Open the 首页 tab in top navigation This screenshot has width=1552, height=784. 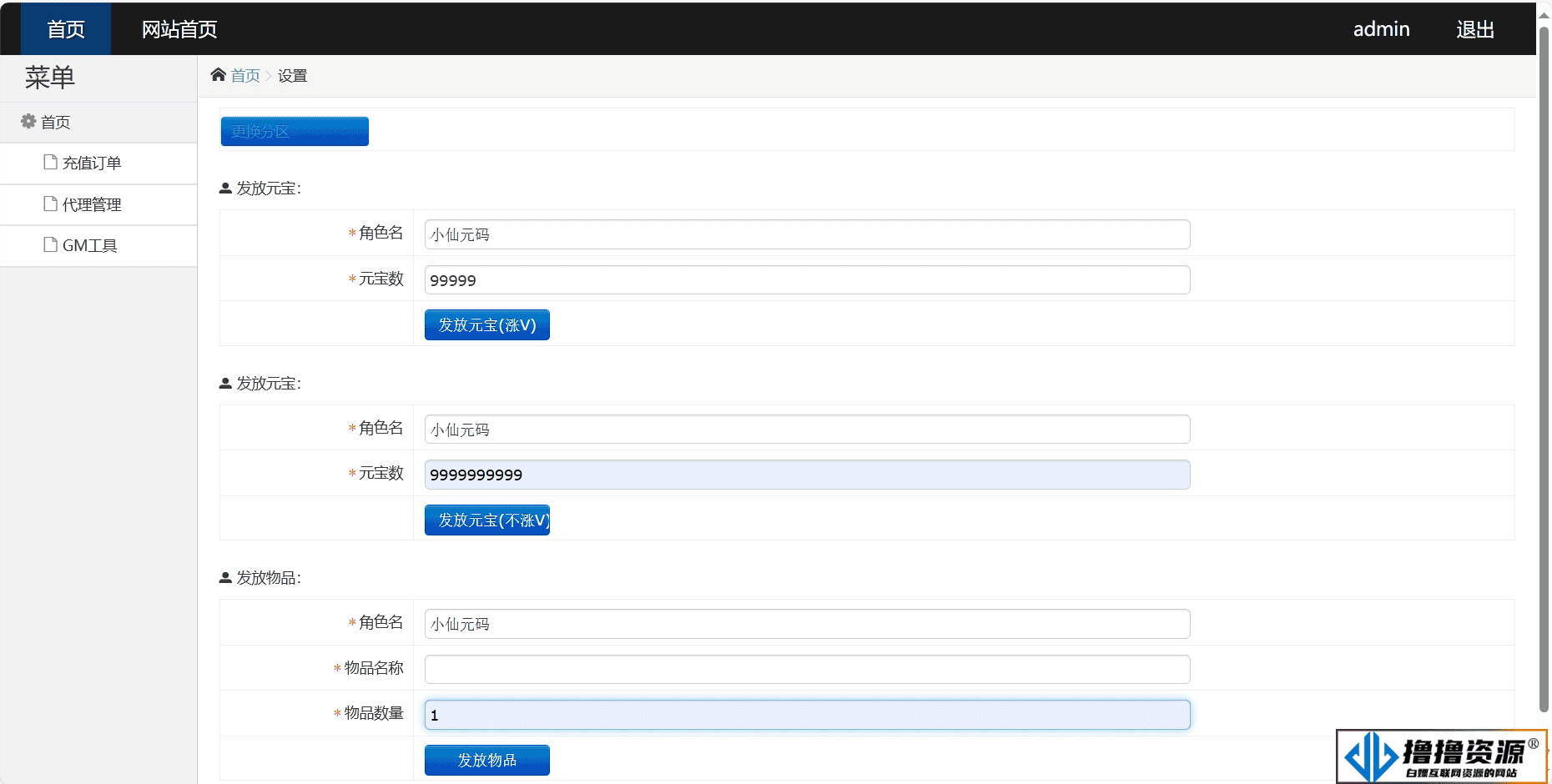pyautogui.click(x=66, y=29)
